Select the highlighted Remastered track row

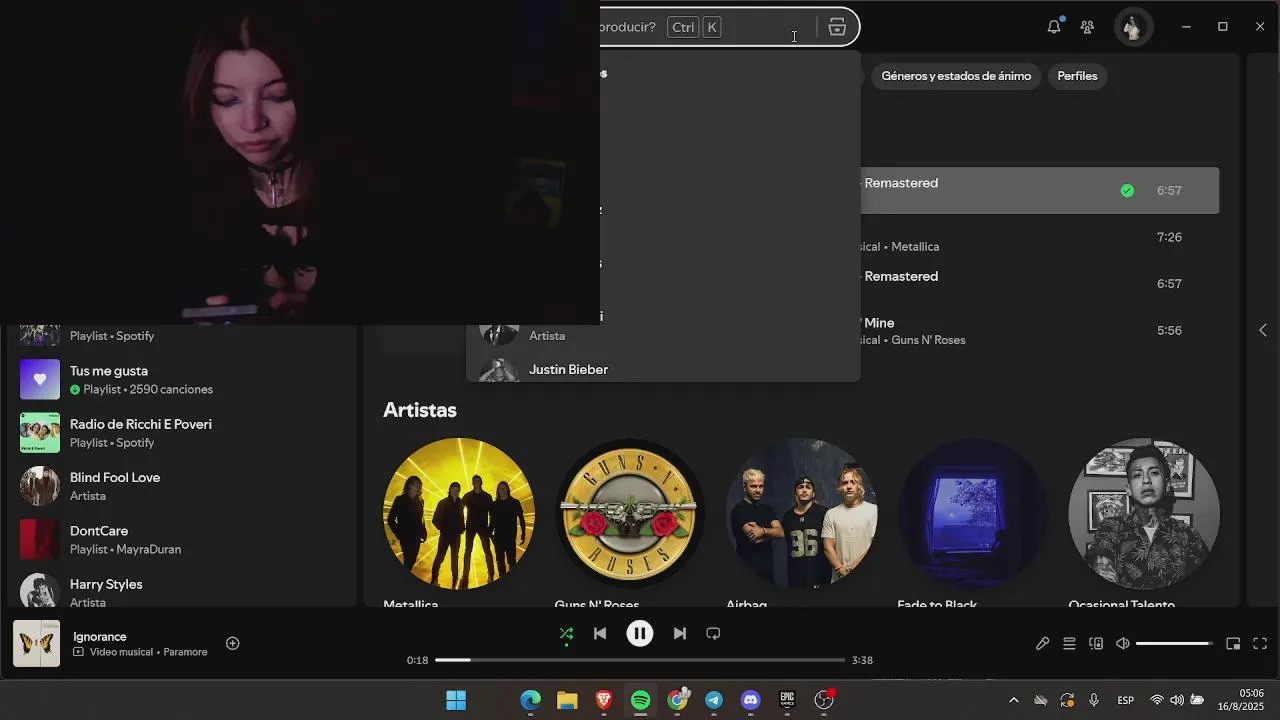click(1040, 190)
